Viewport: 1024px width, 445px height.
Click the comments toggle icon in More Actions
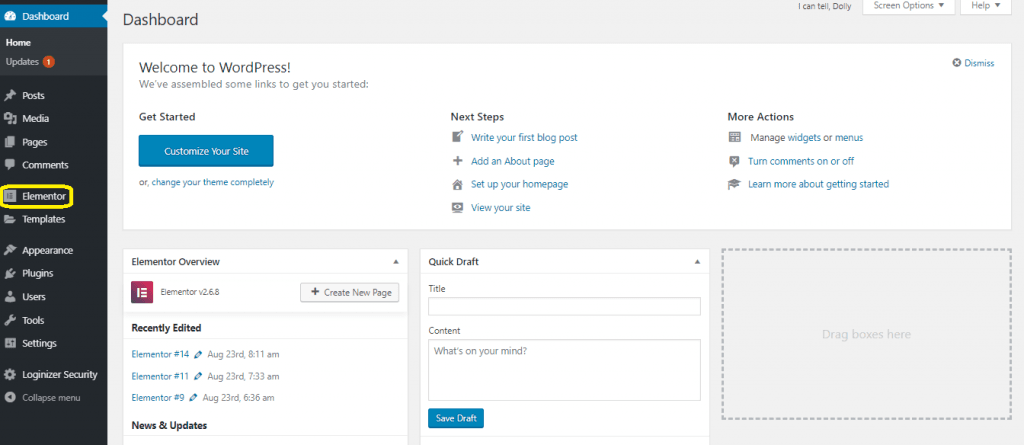(735, 161)
